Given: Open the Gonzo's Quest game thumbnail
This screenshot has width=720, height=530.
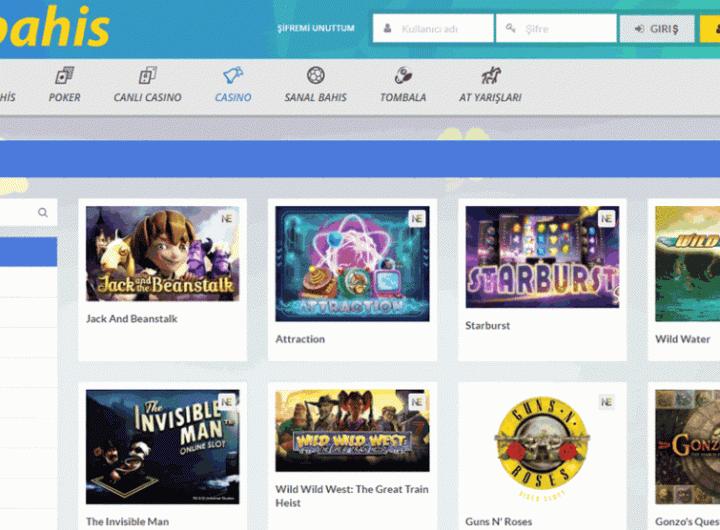Looking at the screenshot, I should tap(687, 447).
